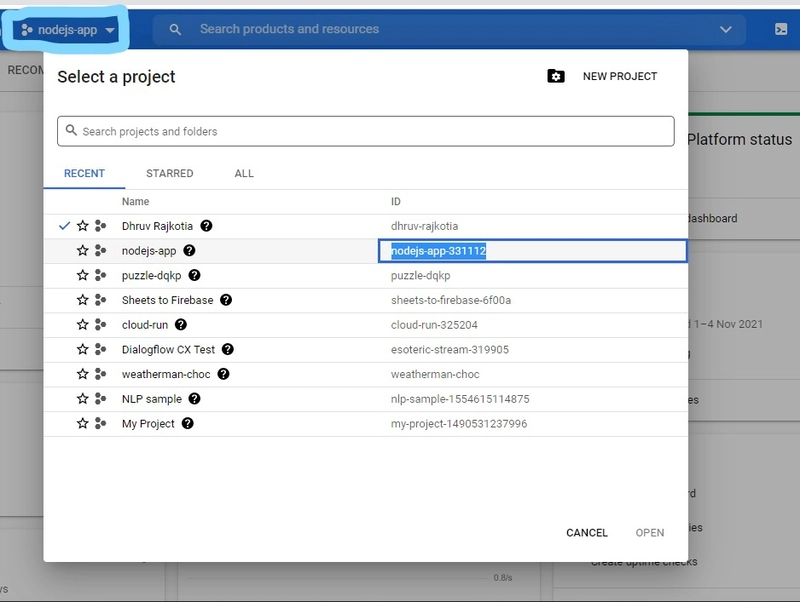
Task: Open nodejs-app project selector dropdown
Action: click(x=67, y=30)
